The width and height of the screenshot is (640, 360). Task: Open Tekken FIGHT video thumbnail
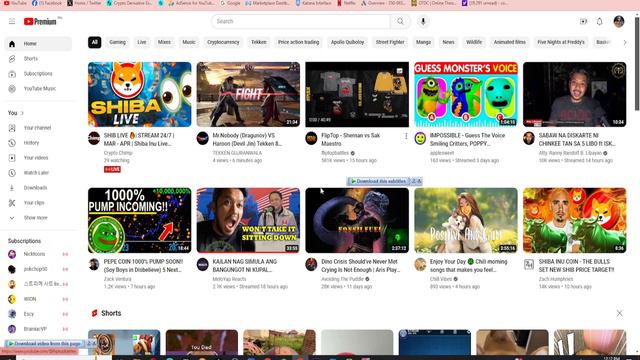pyautogui.click(x=248, y=94)
